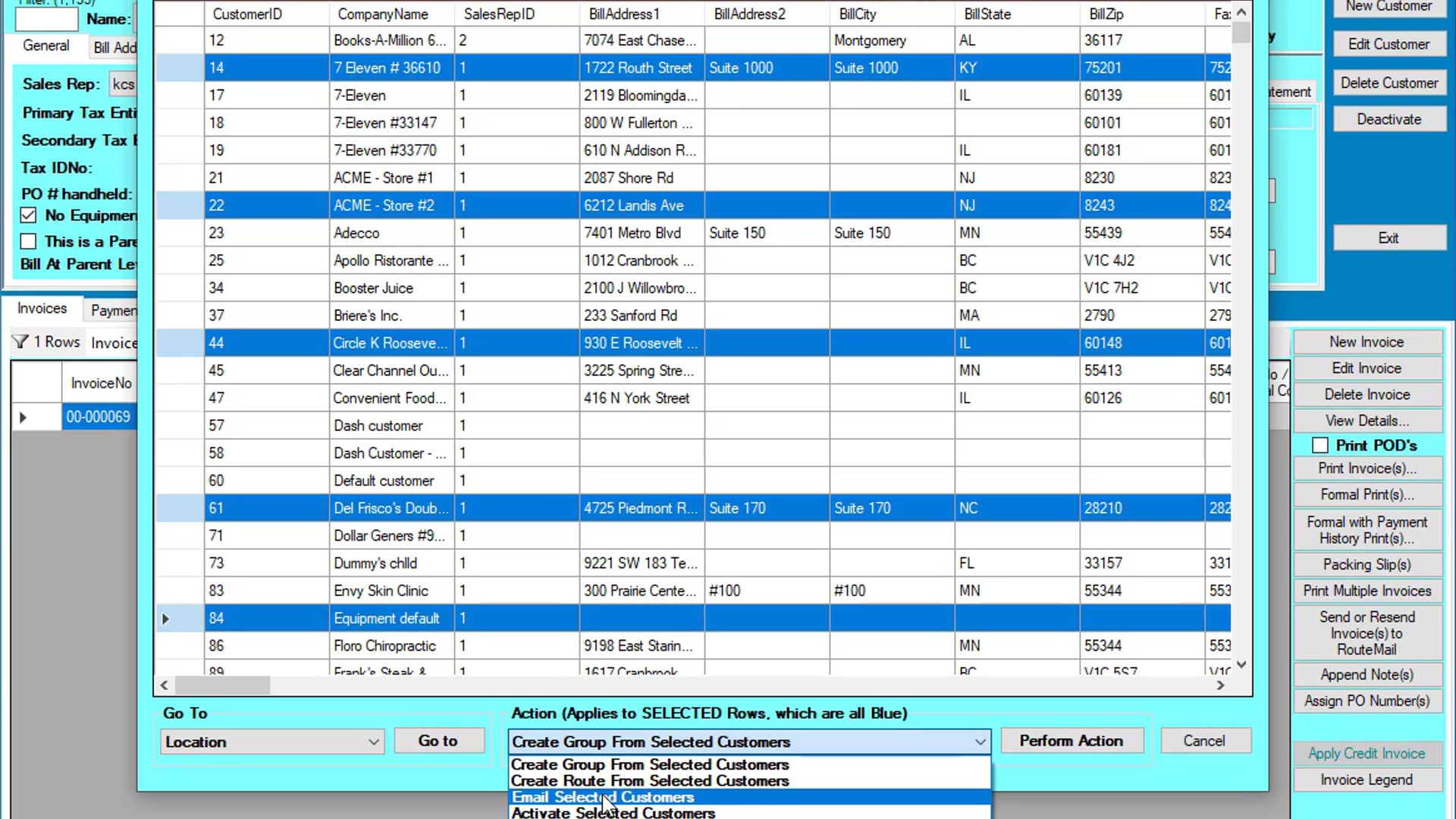The width and height of the screenshot is (1456, 819).
Task: Open the General tab
Action: tap(46, 45)
